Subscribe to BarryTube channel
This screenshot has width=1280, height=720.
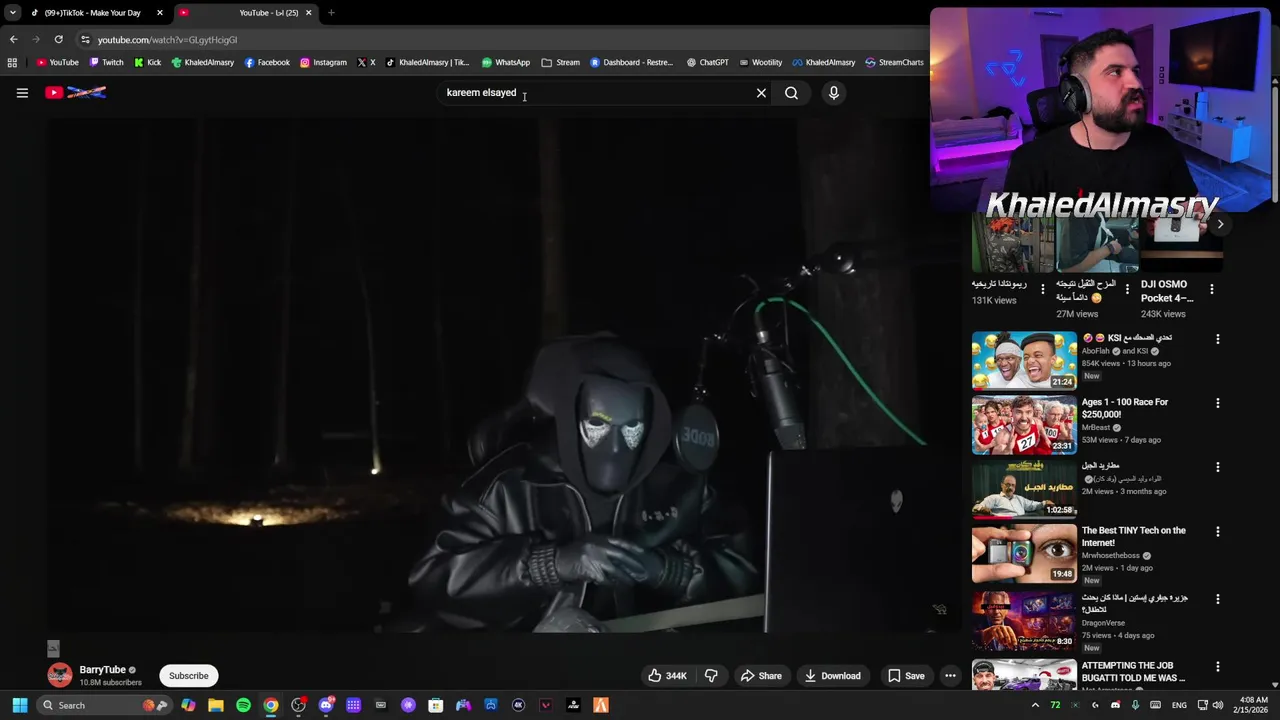189,676
